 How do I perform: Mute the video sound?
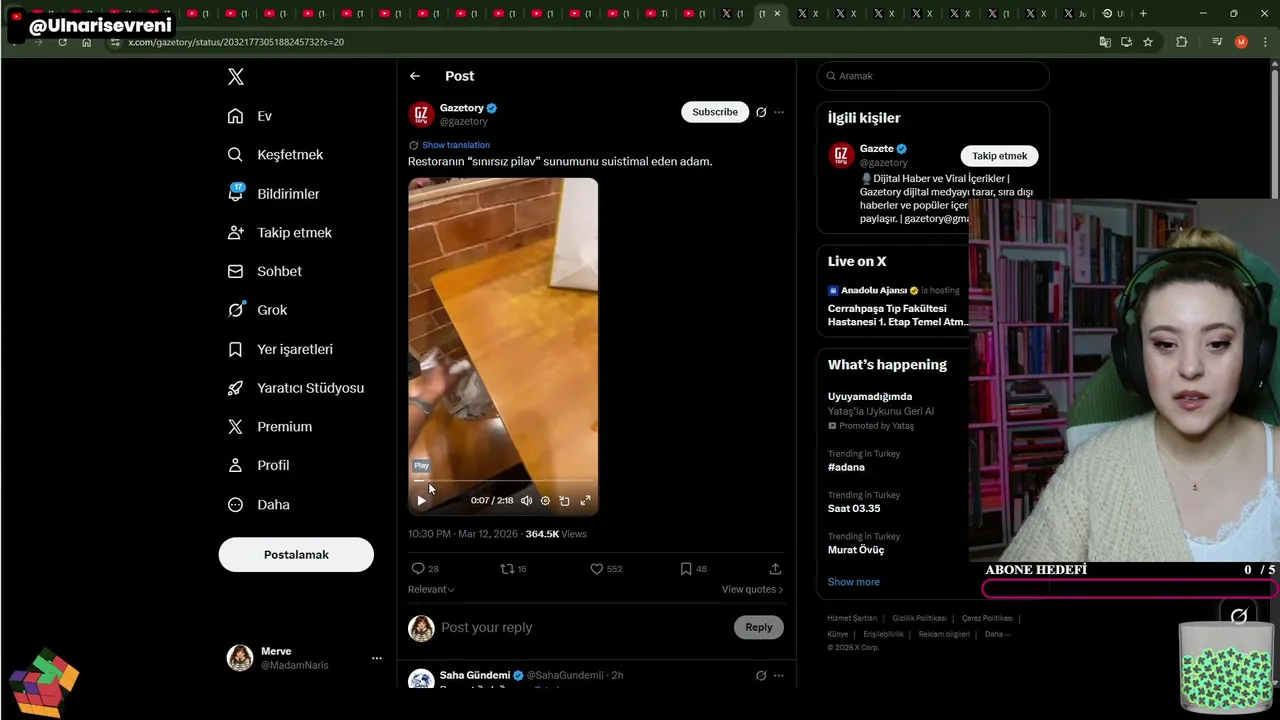click(527, 500)
